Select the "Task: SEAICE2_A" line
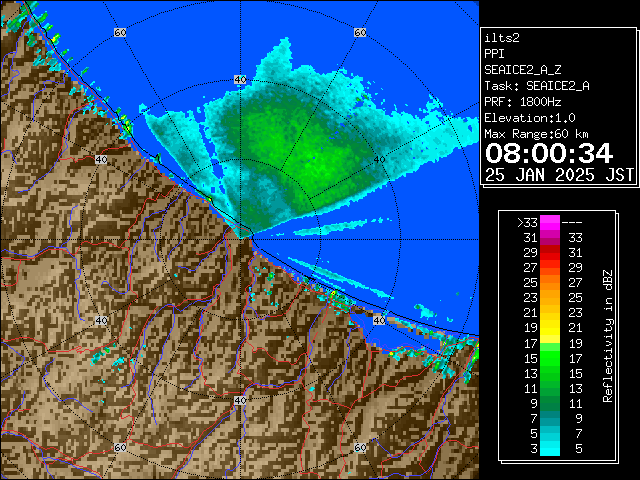Image resolution: width=640 pixels, height=480 pixels. pyautogui.click(x=537, y=86)
